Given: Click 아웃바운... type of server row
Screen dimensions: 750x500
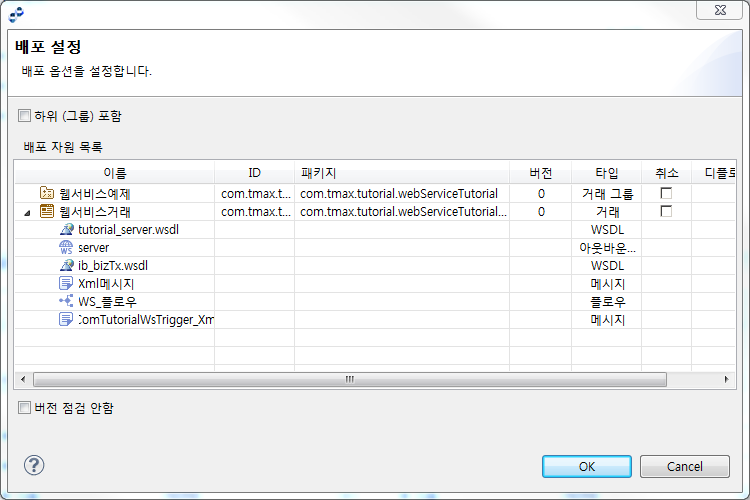Looking at the screenshot, I should (x=607, y=248).
